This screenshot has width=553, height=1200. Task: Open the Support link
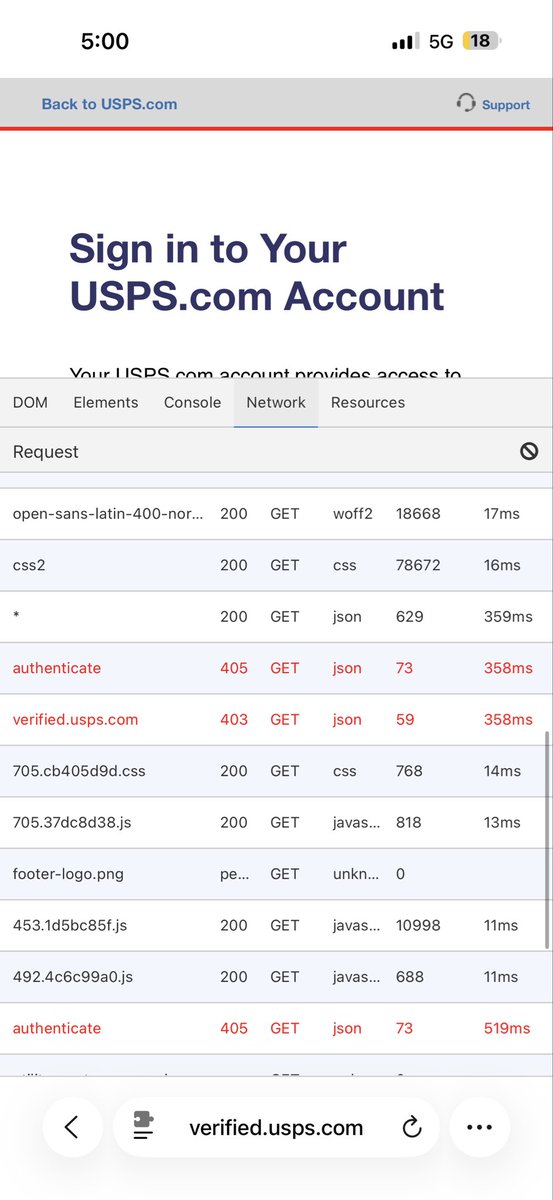pos(505,104)
